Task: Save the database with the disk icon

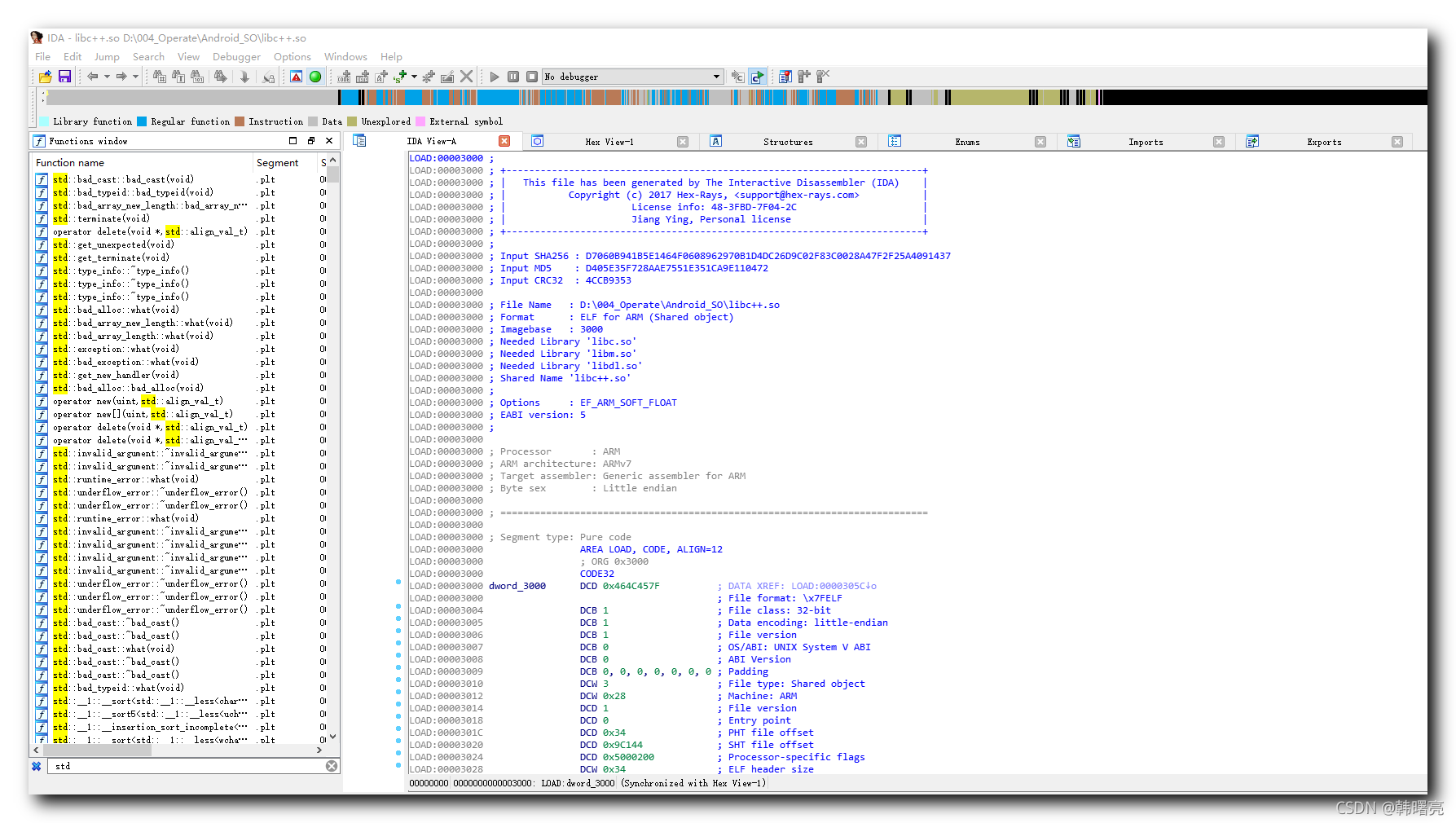Action: point(64,76)
